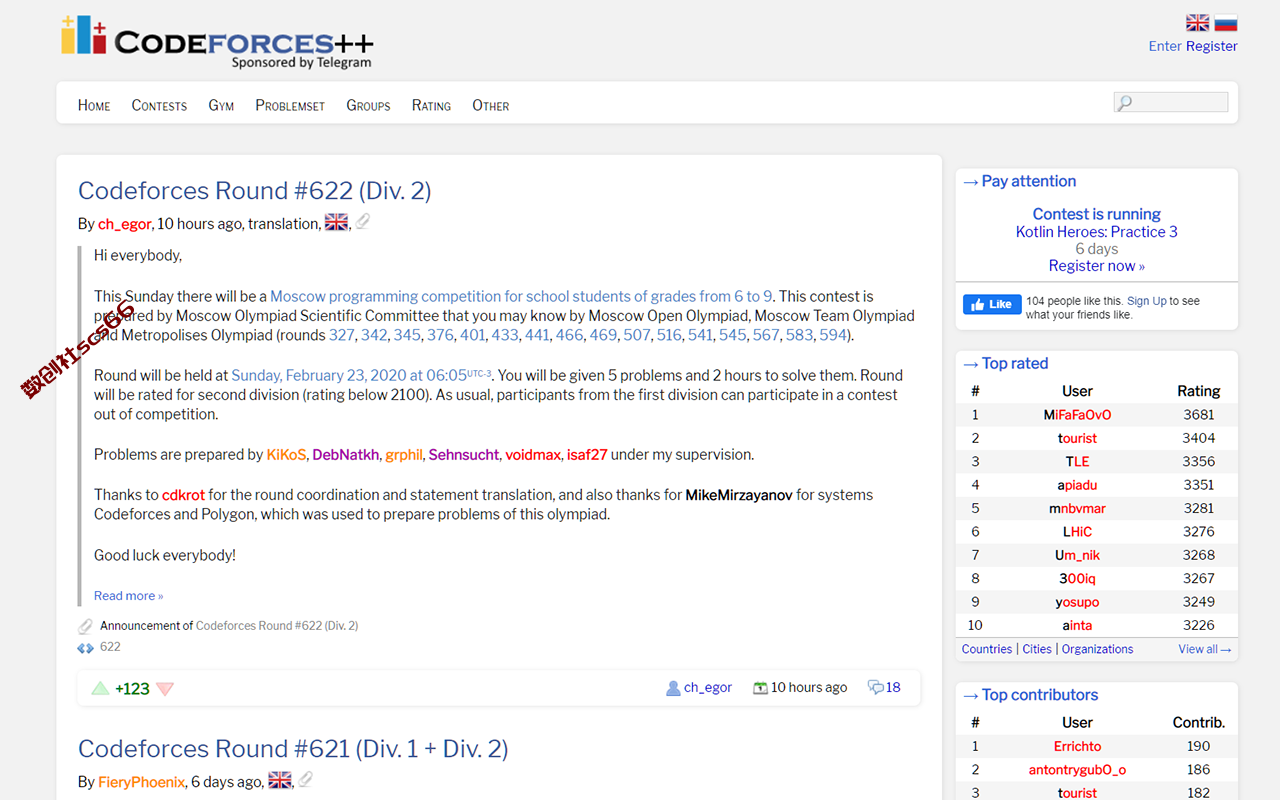The width and height of the screenshot is (1280, 800).
Task: Open FieryPhoenix user profile
Action: [x=141, y=782]
